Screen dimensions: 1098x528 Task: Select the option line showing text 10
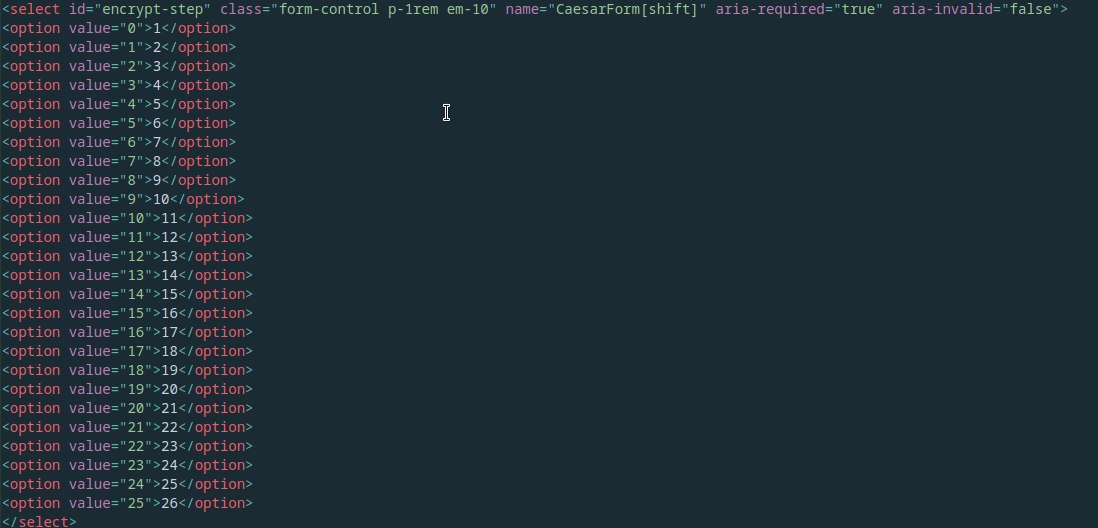123,199
